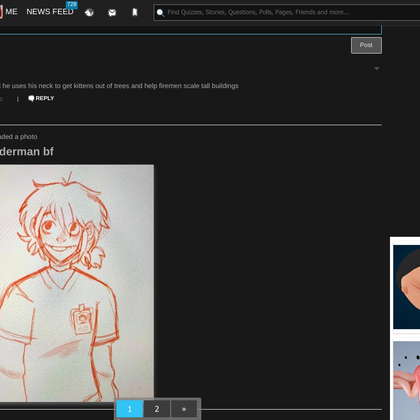The height and width of the screenshot is (420, 420).
Task: Open the NEWS FEED menu
Action: point(50,12)
